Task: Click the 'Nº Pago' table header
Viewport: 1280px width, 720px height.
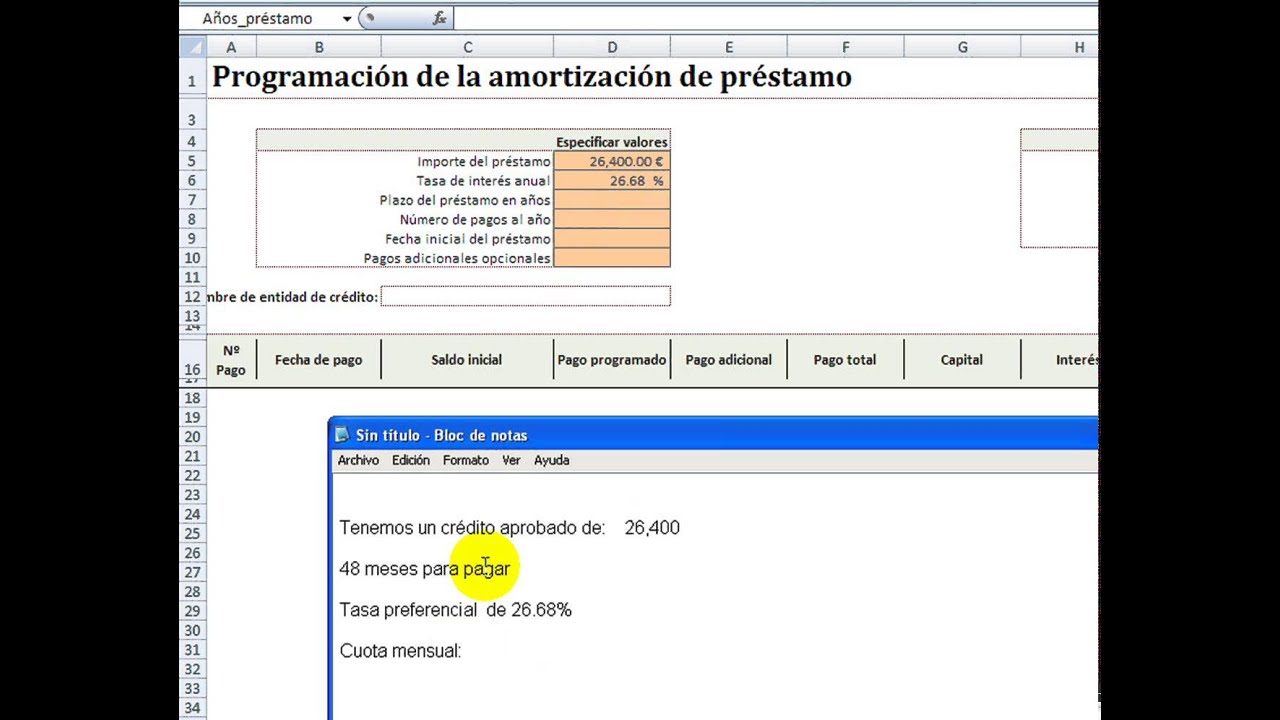Action: click(231, 360)
